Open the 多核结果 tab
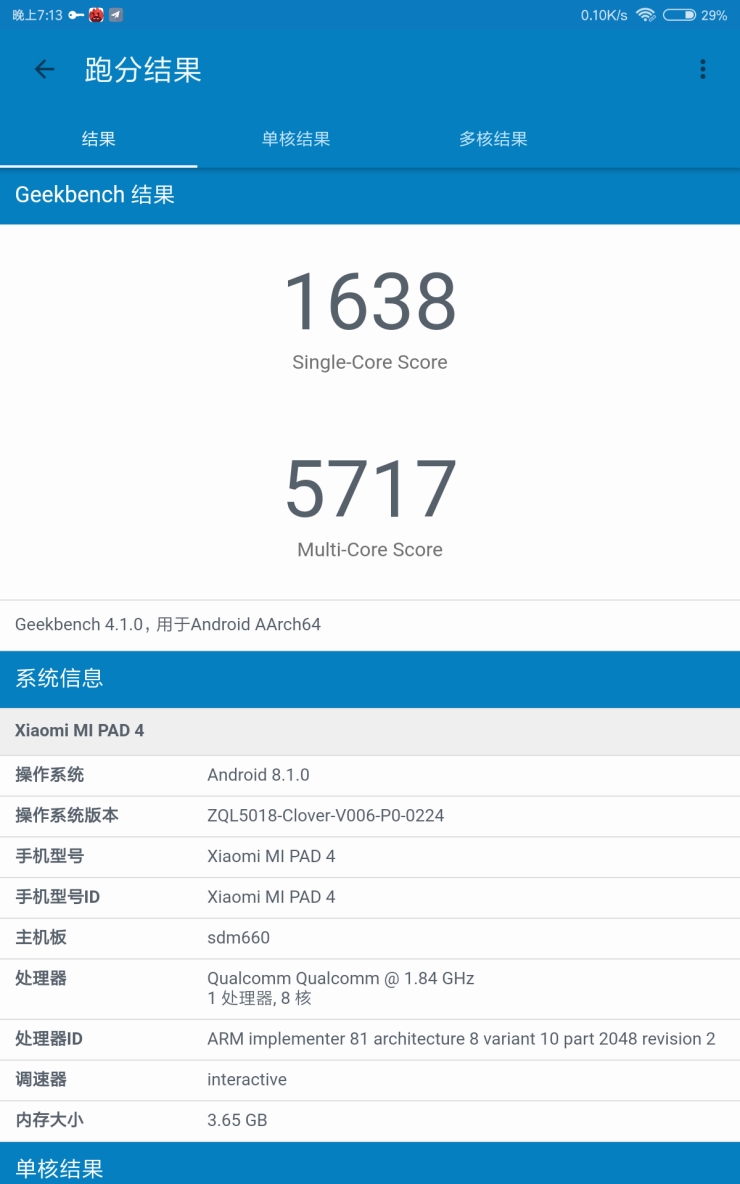This screenshot has width=740, height=1184. pos(493,139)
